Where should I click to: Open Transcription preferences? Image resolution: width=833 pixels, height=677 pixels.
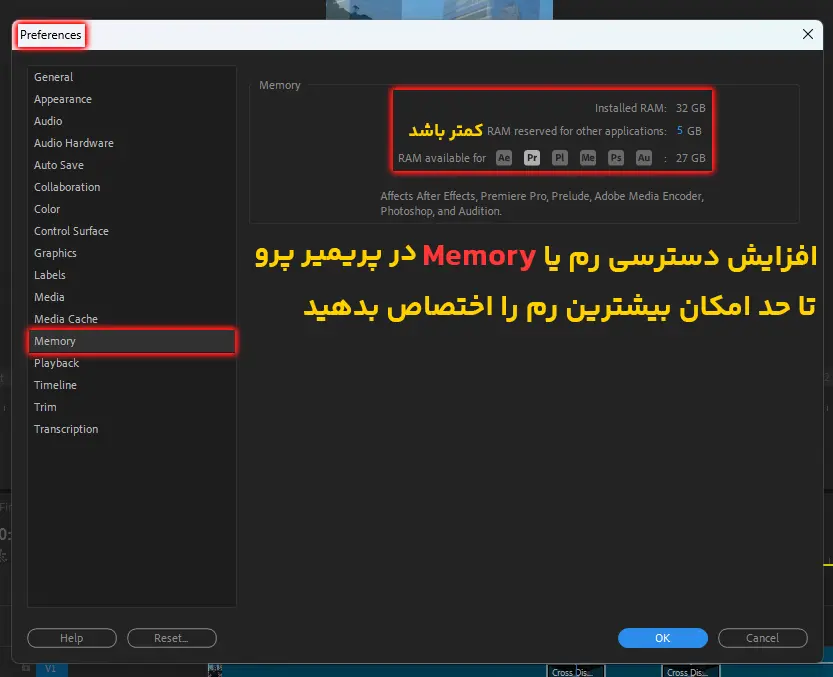(132, 429)
